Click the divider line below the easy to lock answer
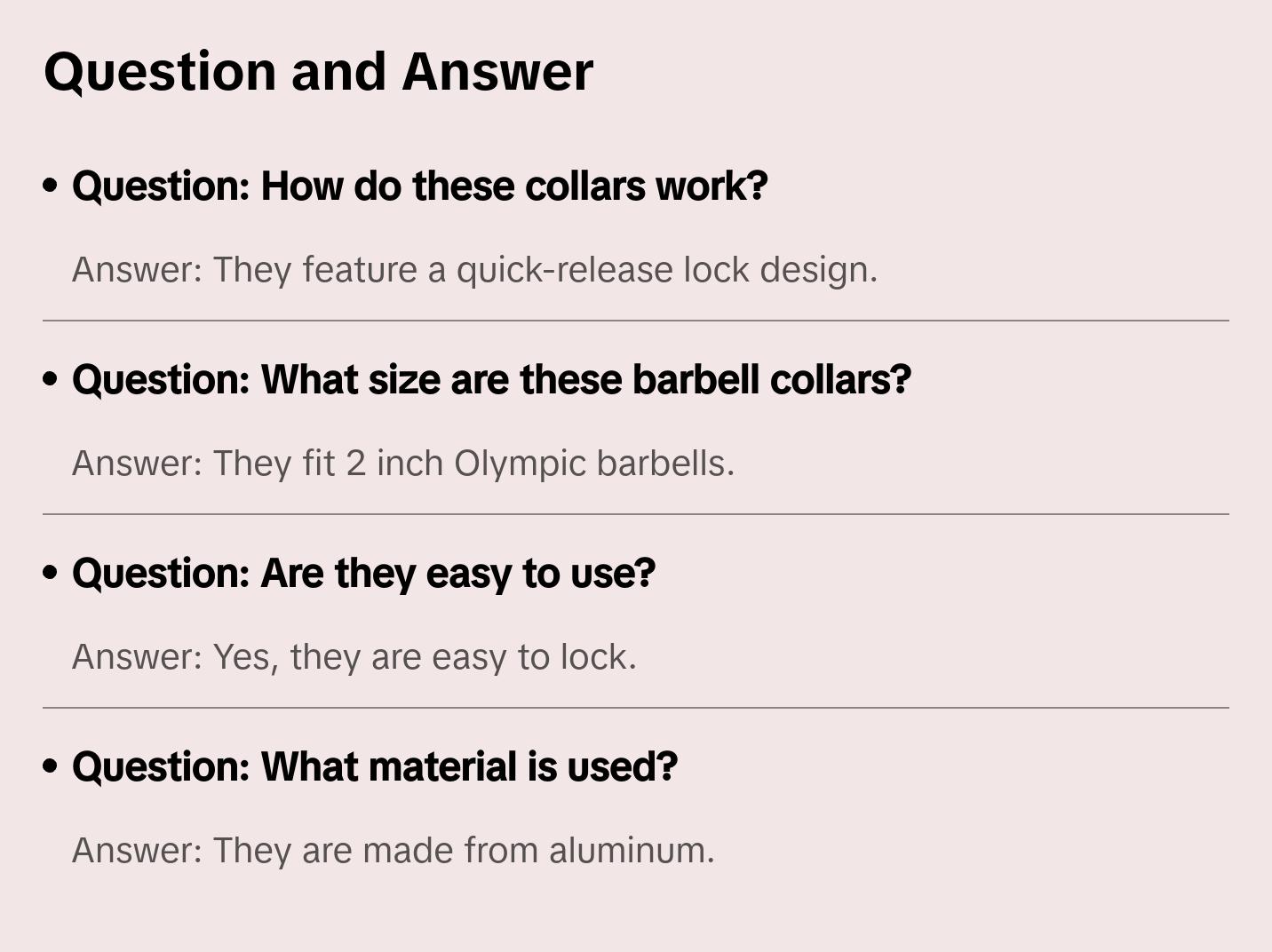Image resolution: width=1272 pixels, height=952 pixels. point(636,708)
